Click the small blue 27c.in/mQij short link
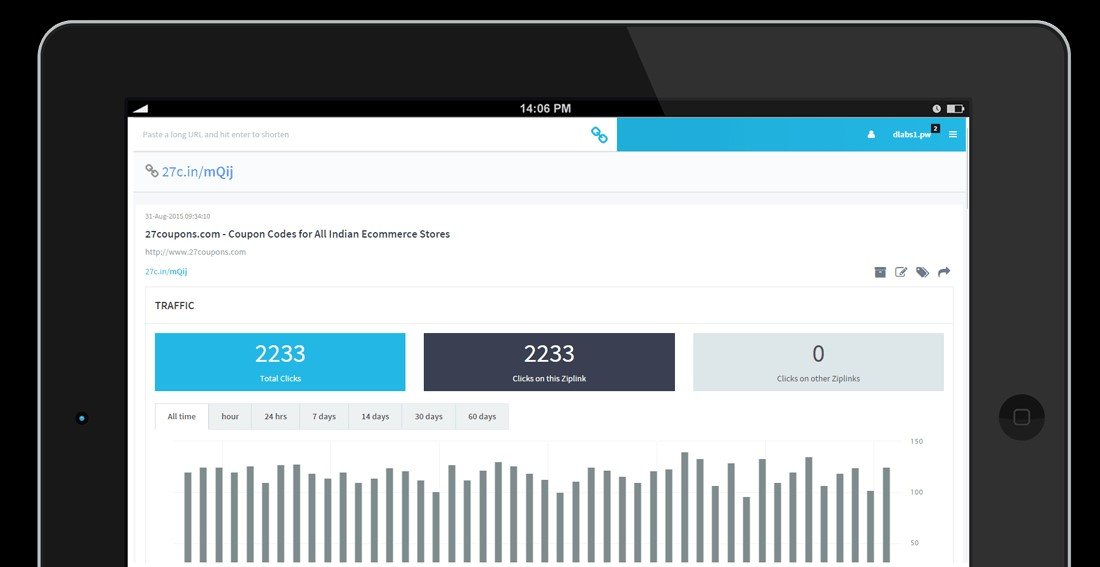Image resolution: width=1100 pixels, height=567 pixels. click(x=166, y=272)
